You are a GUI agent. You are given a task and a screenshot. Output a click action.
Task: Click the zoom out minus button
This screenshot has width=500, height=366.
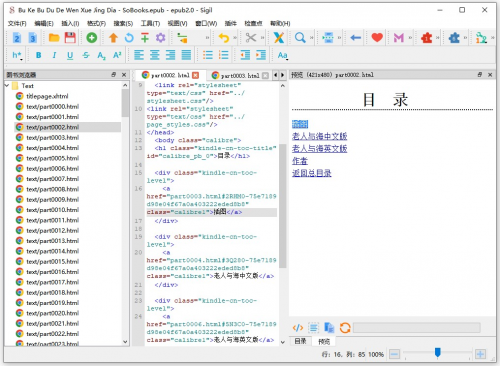coord(394,354)
